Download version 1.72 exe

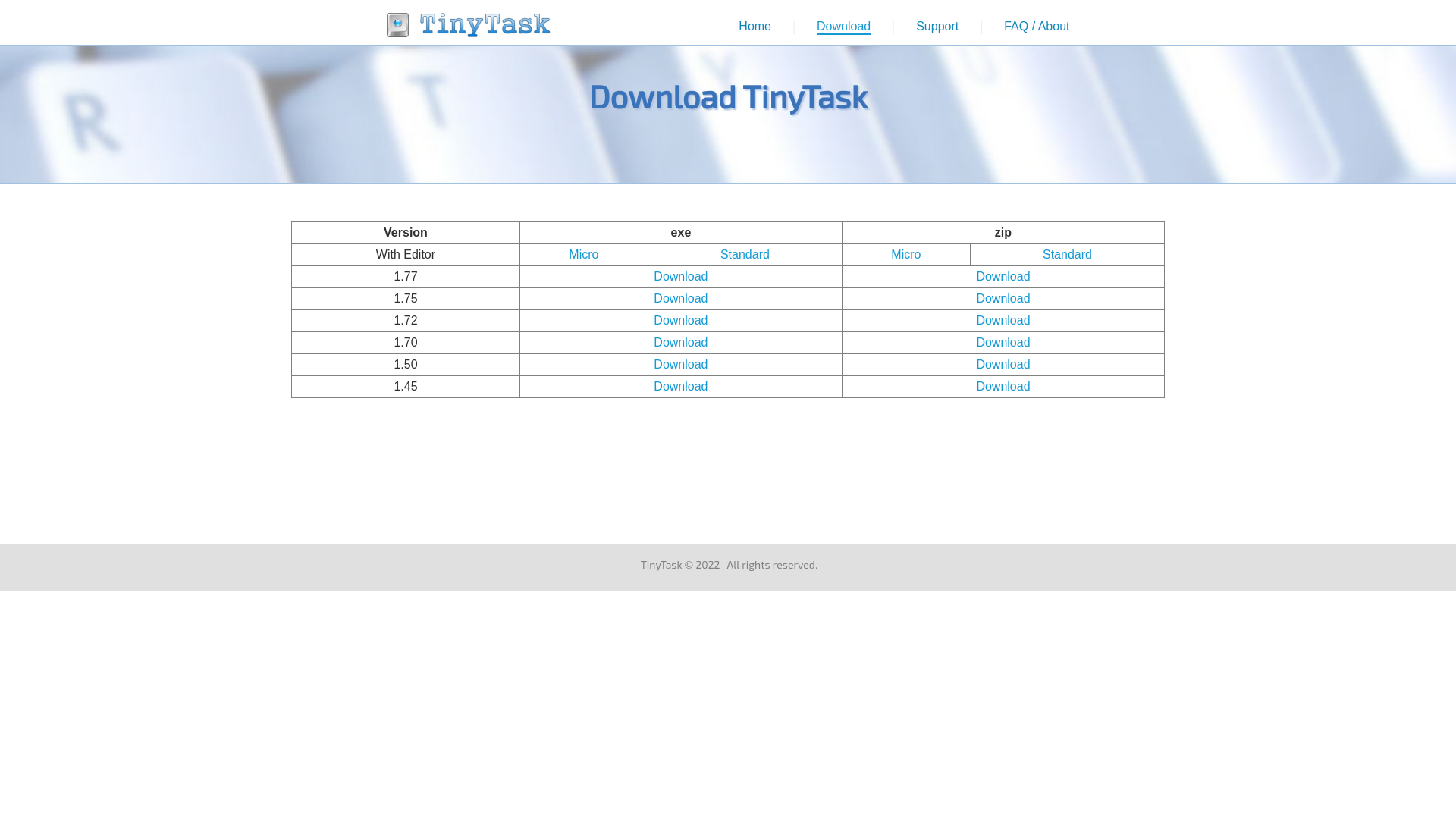[681, 321]
